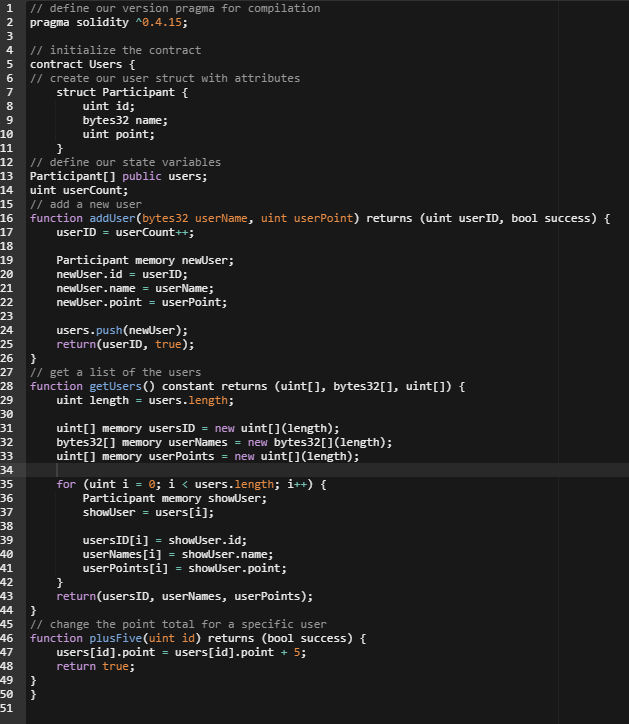This screenshot has height=724, width=629.
Task: Click 'bytes32 name;' struct field
Action: [125, 120]
